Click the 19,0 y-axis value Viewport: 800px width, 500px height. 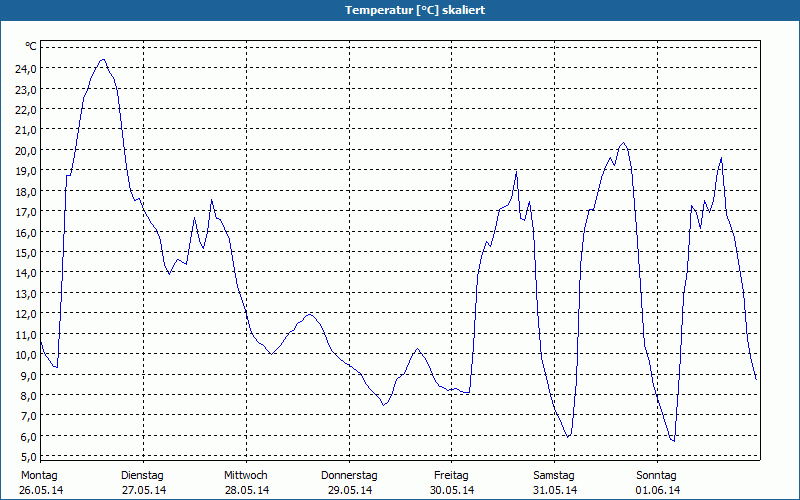pyautogui.click(x=26, y=171)
